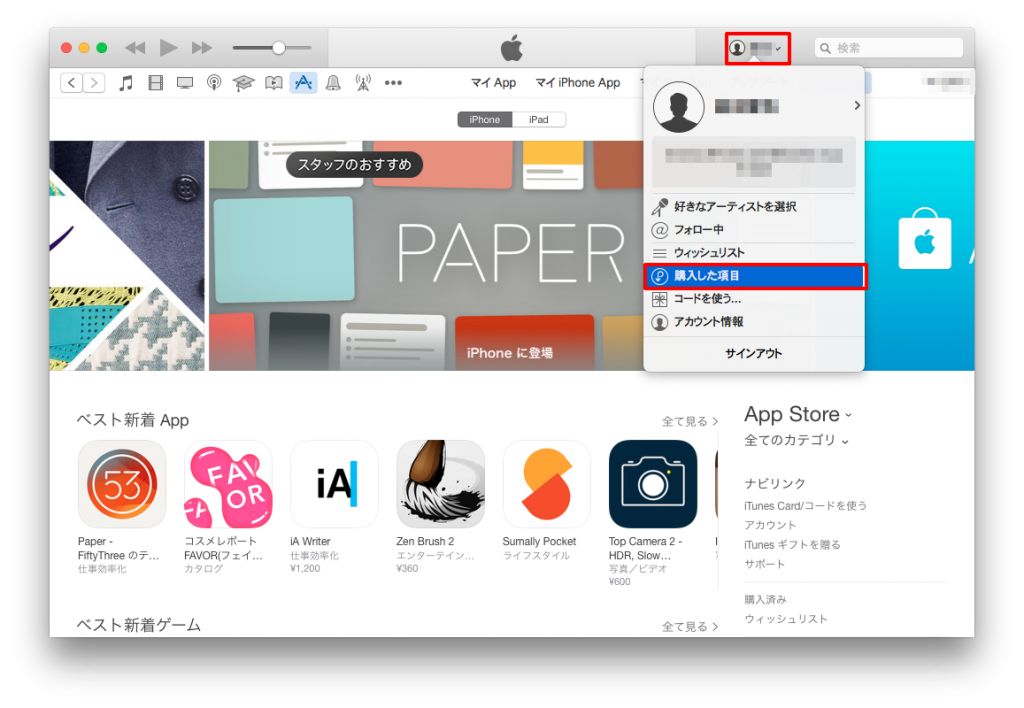Expand the 全てのカテゴリ dropdown
This screenshot has height=708, width=1024.
793,439
